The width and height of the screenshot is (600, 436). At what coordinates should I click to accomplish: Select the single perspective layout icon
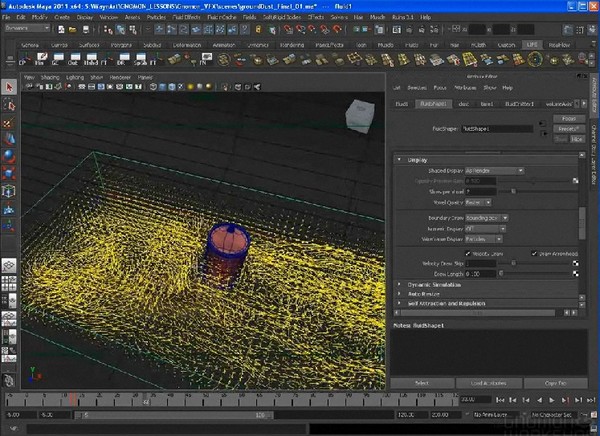click(x=9, y=265)
